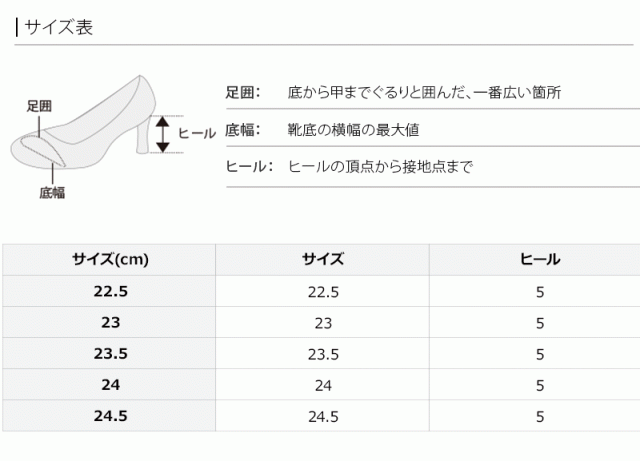Select the 足囲 label on shoe diagram

pyautogui.click(x=40, y=105)
